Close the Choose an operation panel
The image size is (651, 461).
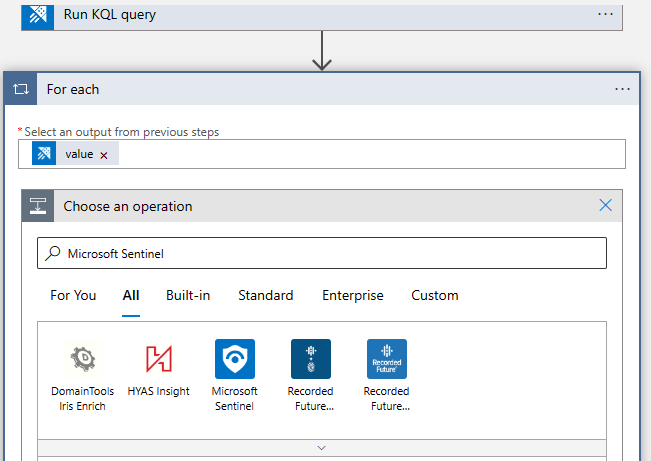[605, 205]
